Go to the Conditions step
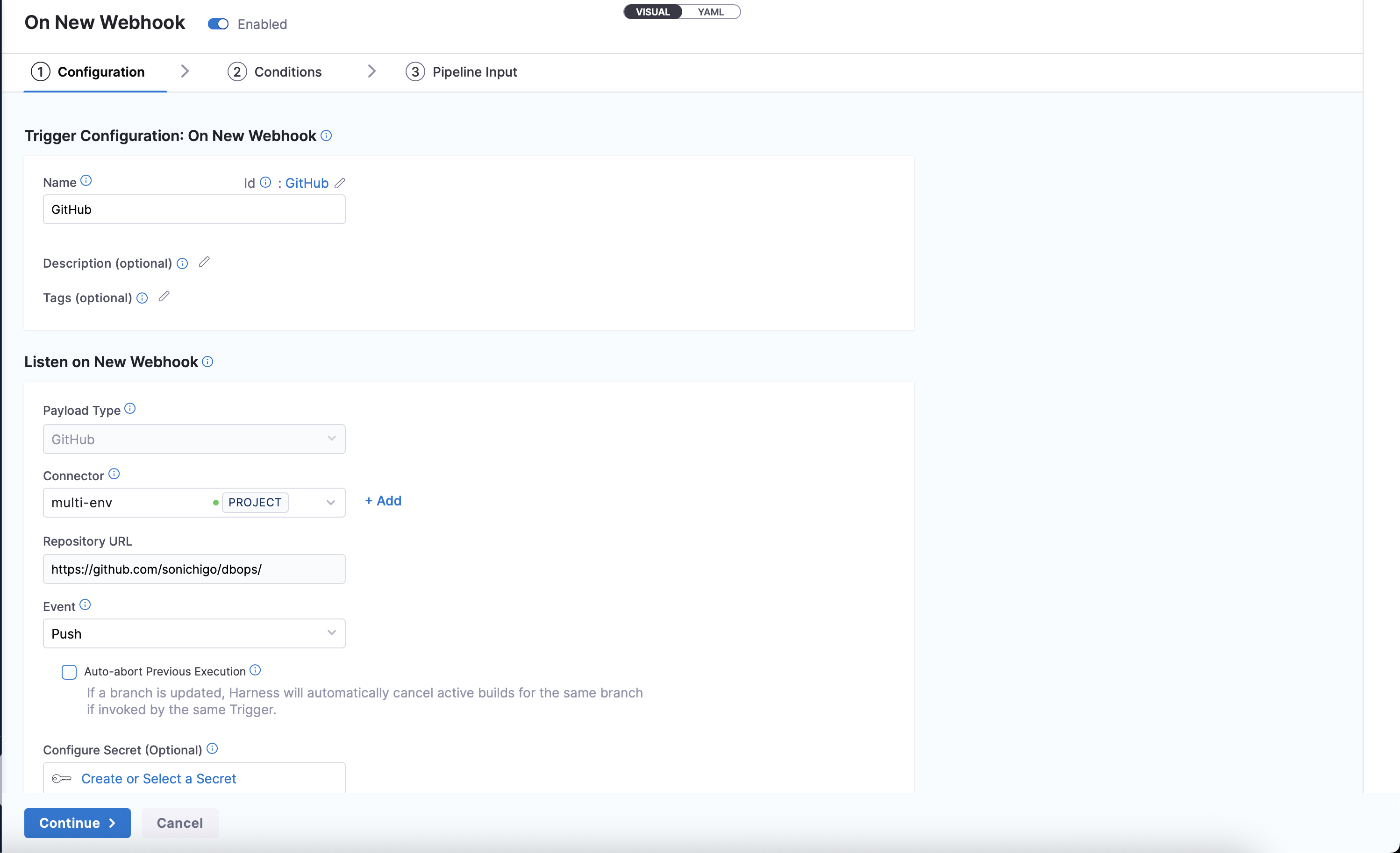Viewport: 1400px width, 853px height. (287, 71)
